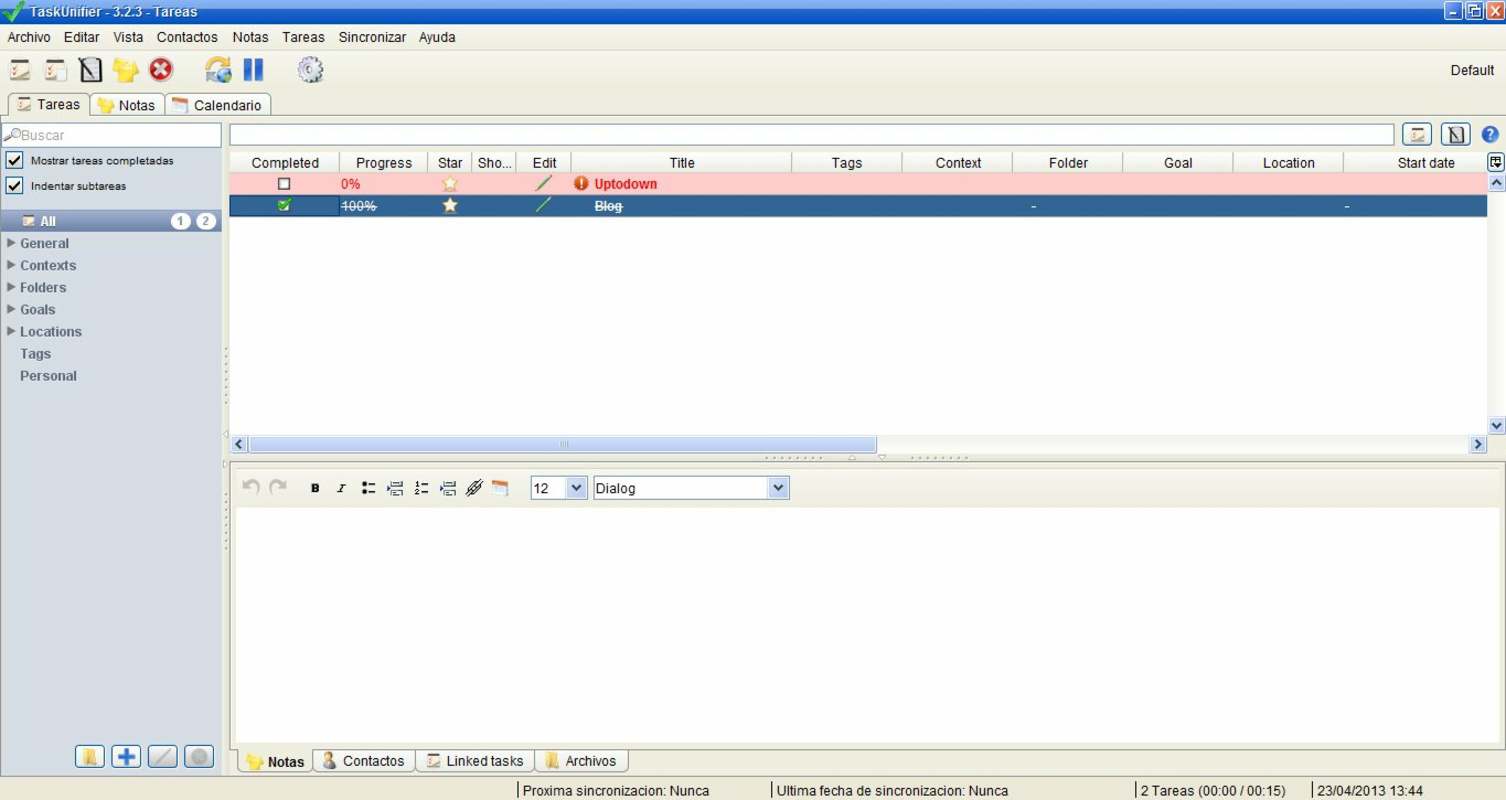Open the font family dropdown showing Dialog
Screen dimensions: 1506x800
point(778,487)
